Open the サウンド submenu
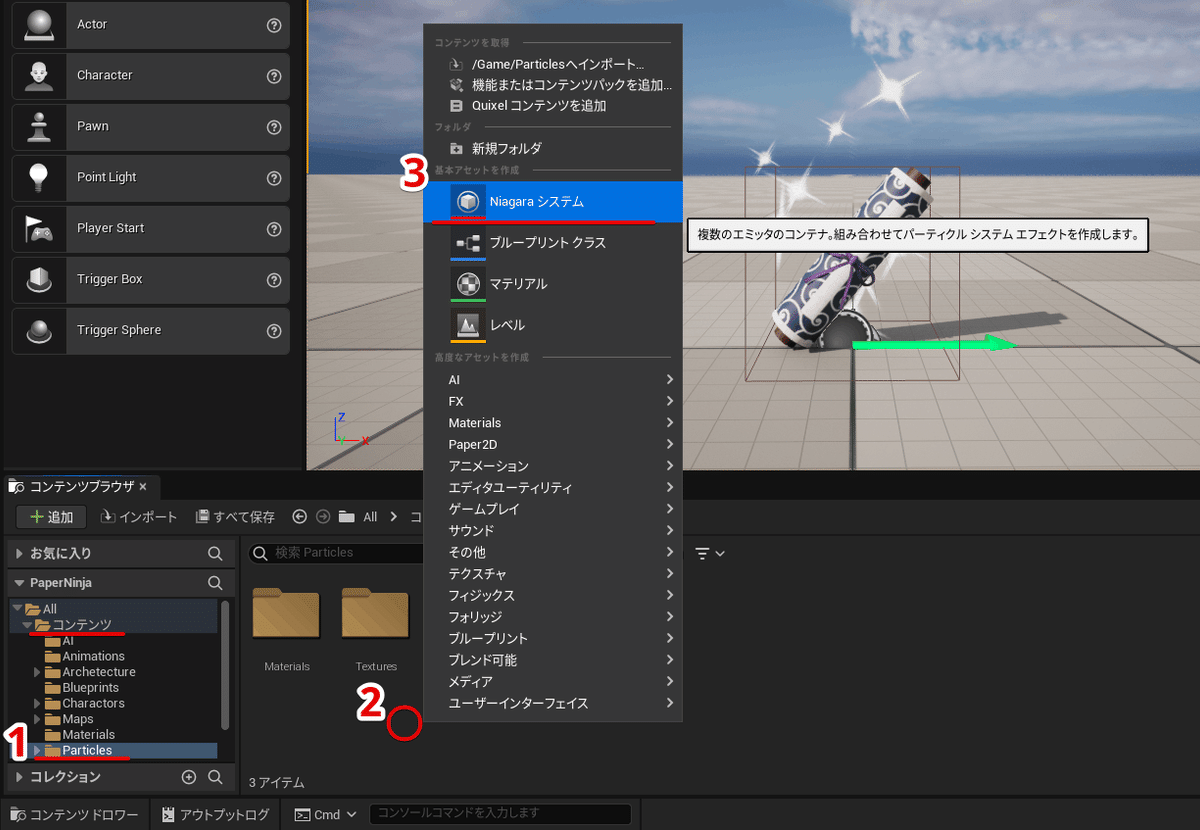 coord(553,531)
